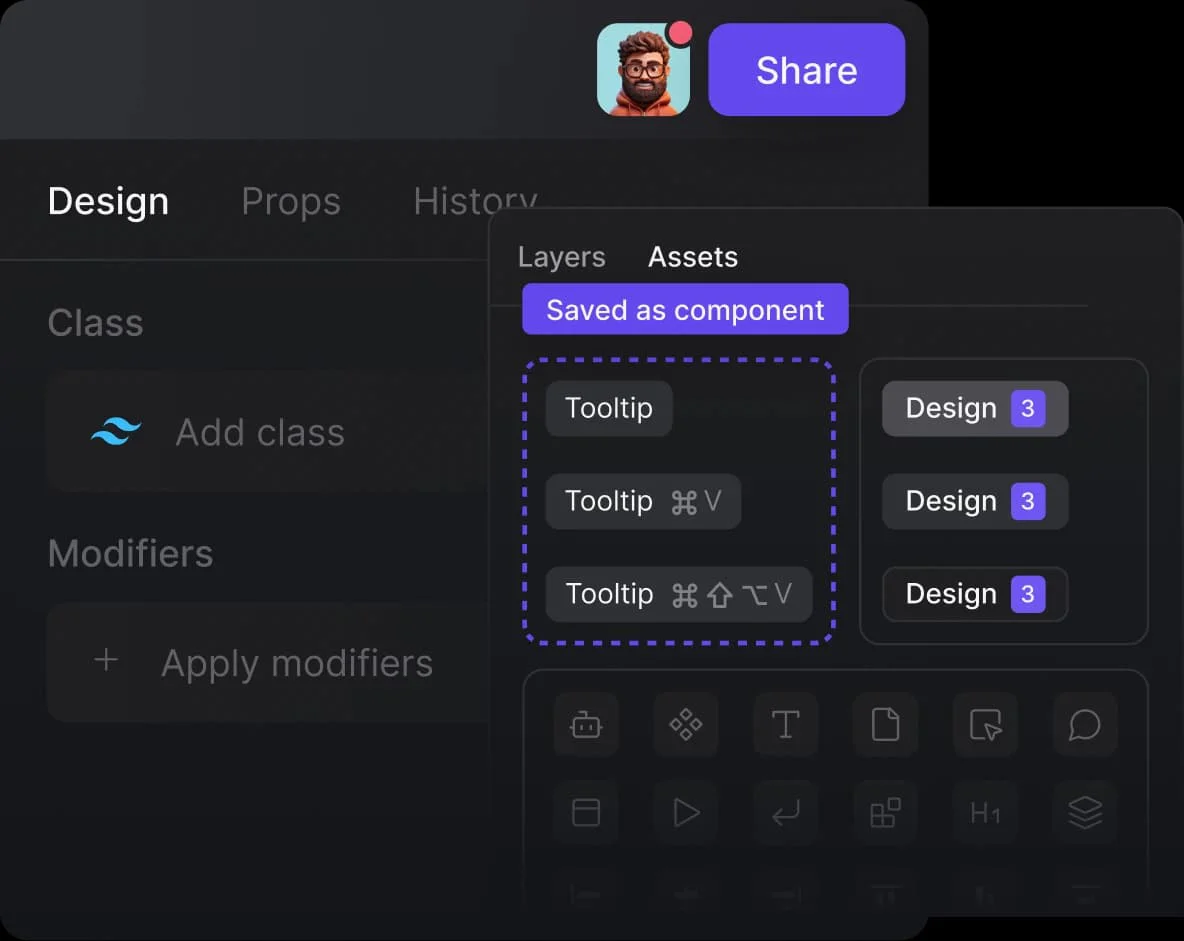Click the user avatar with notification dot
Screen dimensions: 1184x941
643,69
